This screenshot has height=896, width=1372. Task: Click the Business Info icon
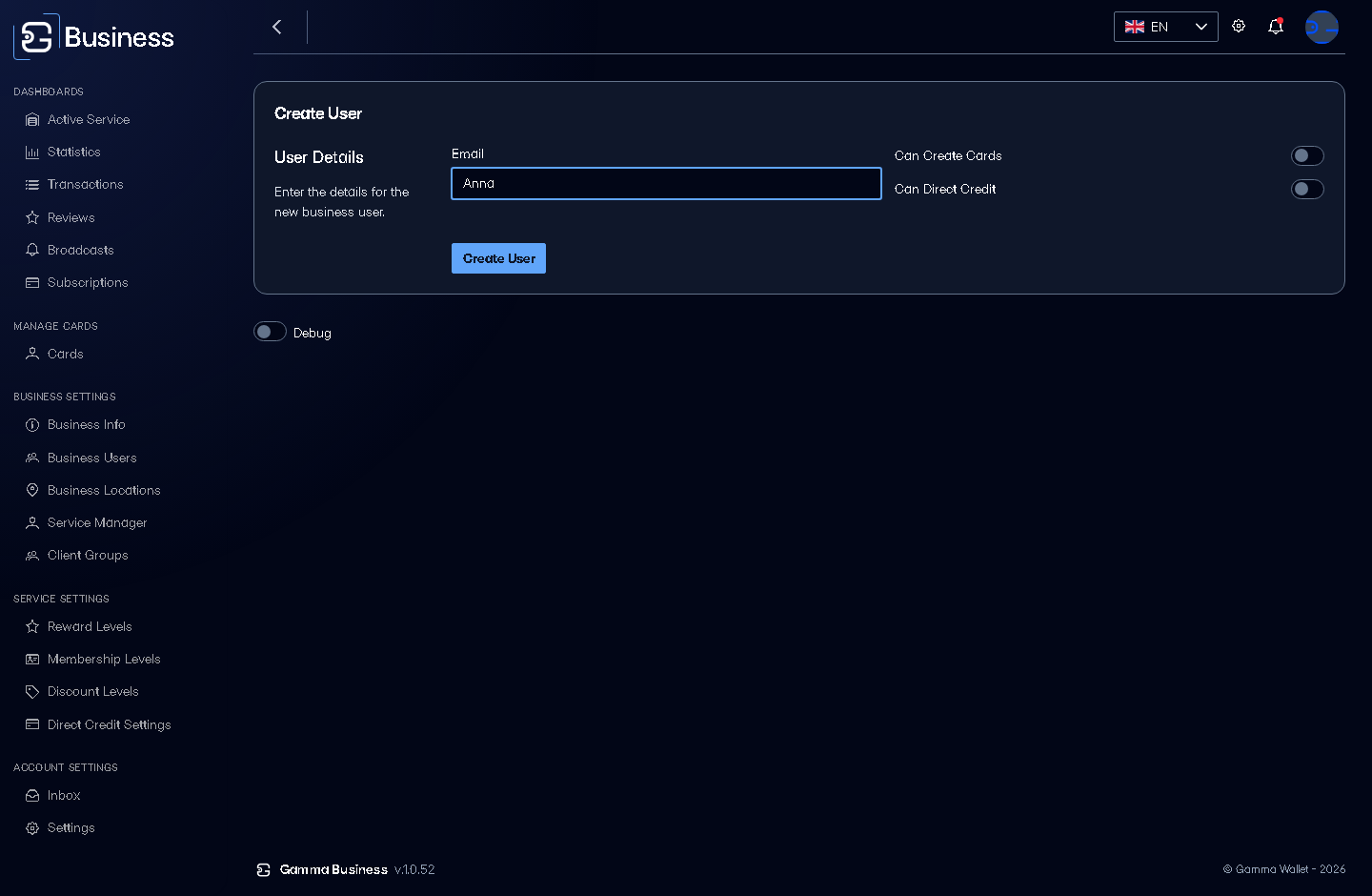click(x=32, y=425)
